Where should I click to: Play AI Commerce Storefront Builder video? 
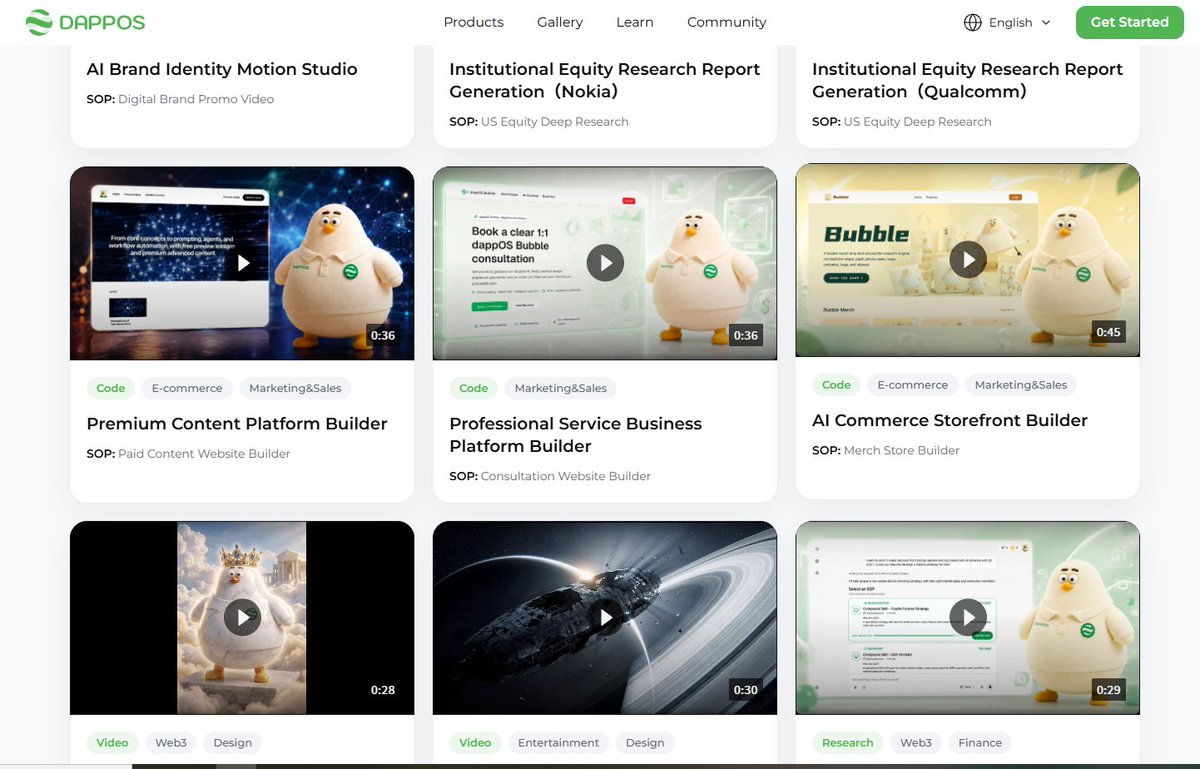968,260
